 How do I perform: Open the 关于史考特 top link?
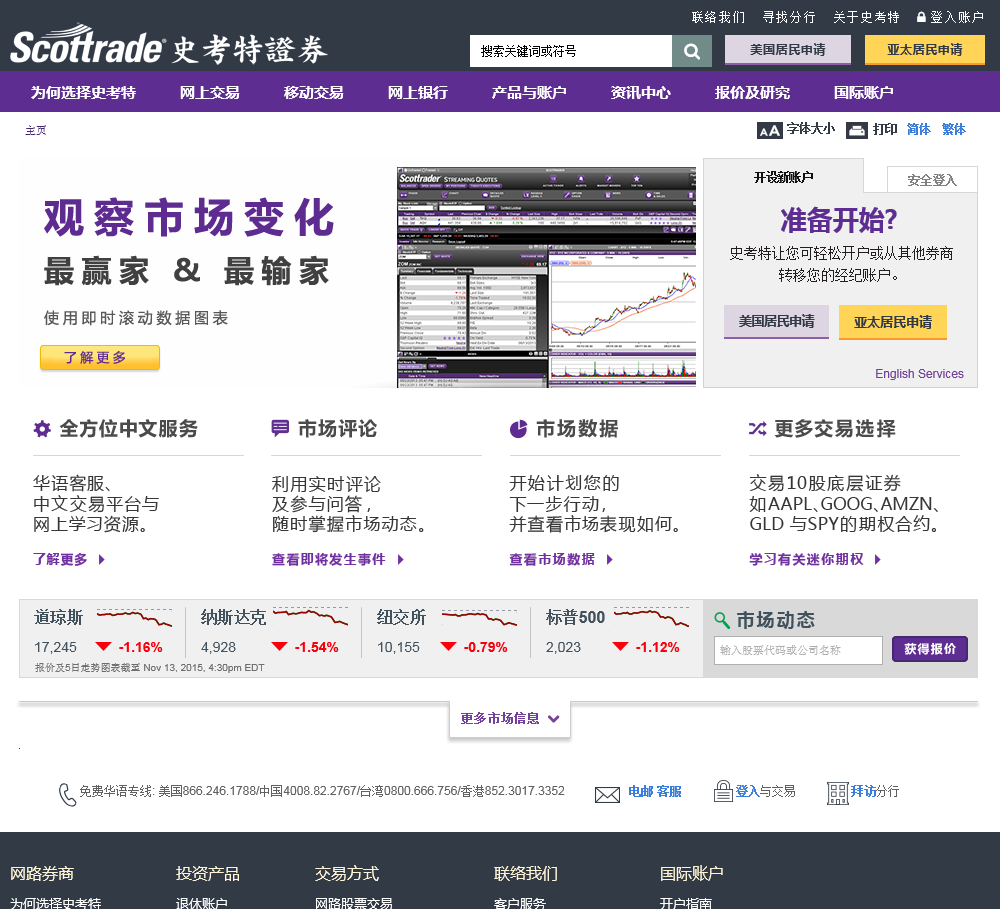click(x=866, y=17)
